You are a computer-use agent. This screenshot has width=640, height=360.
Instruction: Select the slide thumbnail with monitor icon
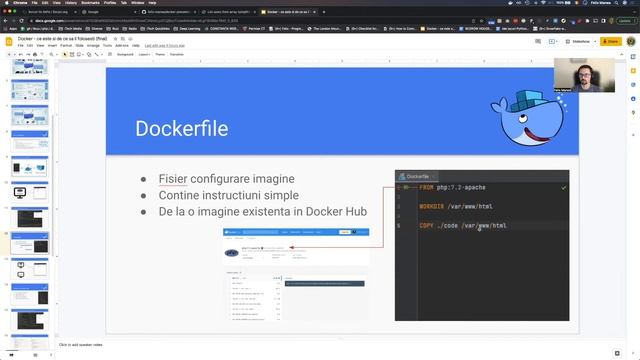point(29,192)
